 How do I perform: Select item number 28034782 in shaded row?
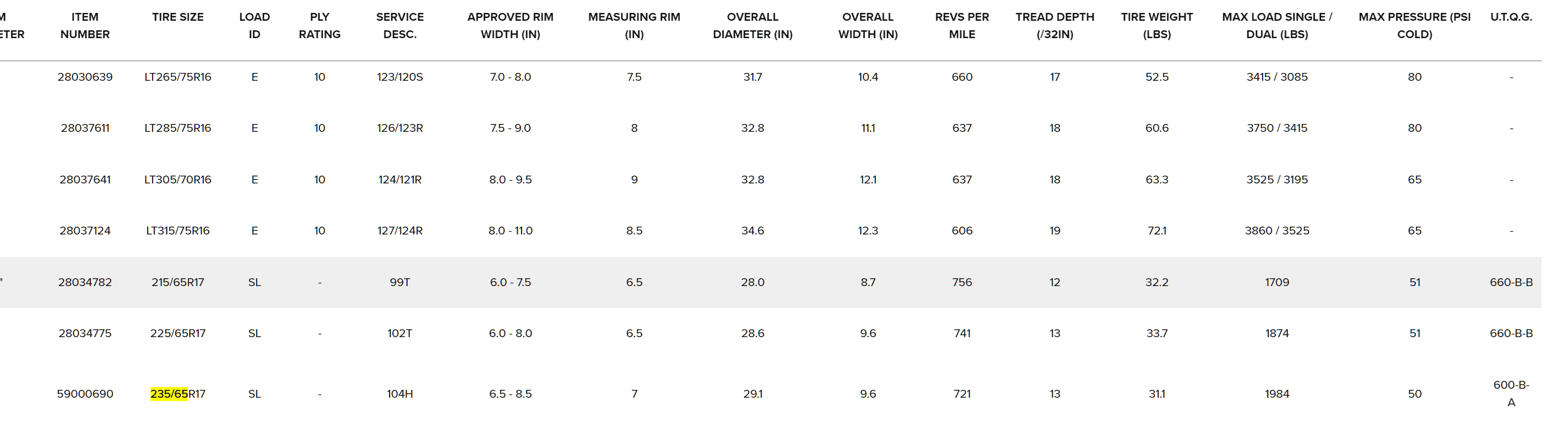[x=85, y=282]
